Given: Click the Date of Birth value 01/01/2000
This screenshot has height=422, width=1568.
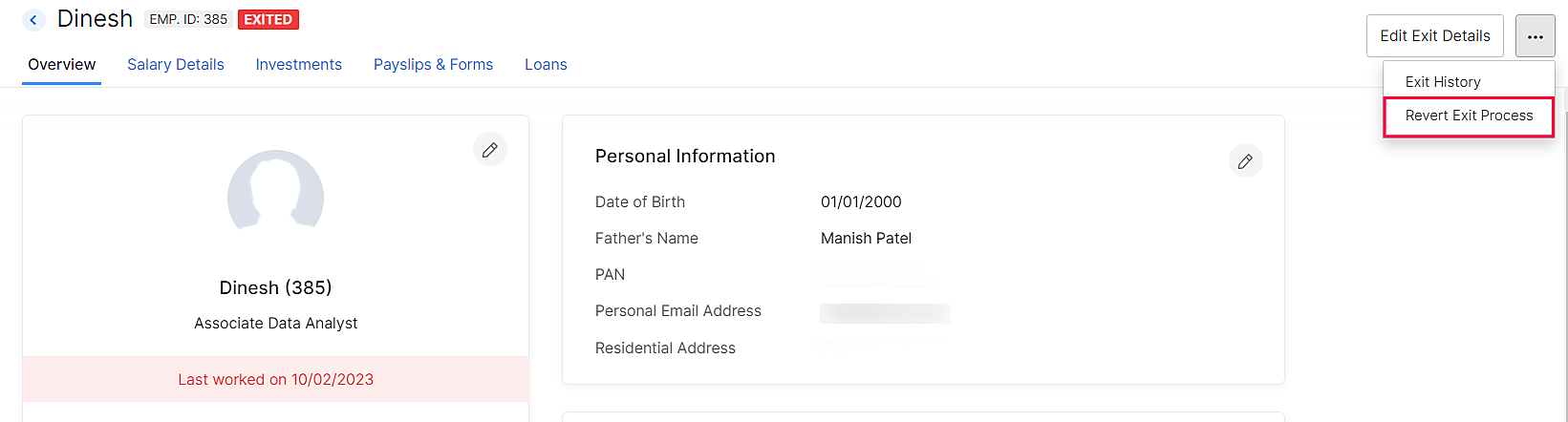Looking at the screenshot, I should 861,201.
